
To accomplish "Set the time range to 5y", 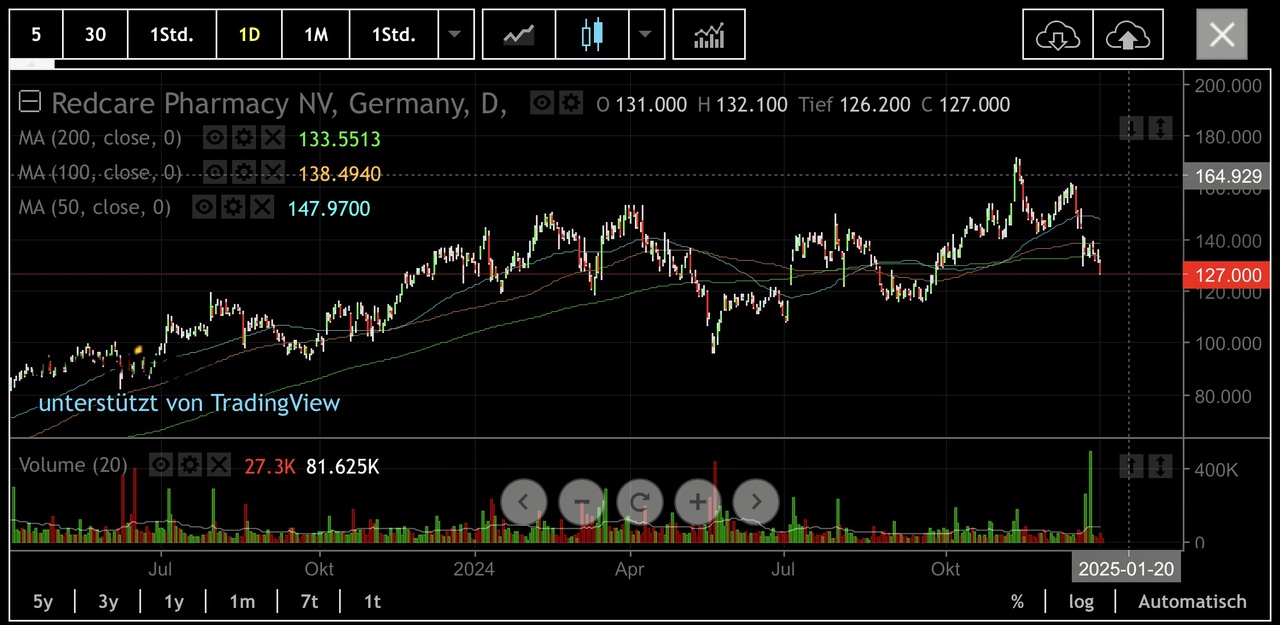I will click(x=43, y=602).
